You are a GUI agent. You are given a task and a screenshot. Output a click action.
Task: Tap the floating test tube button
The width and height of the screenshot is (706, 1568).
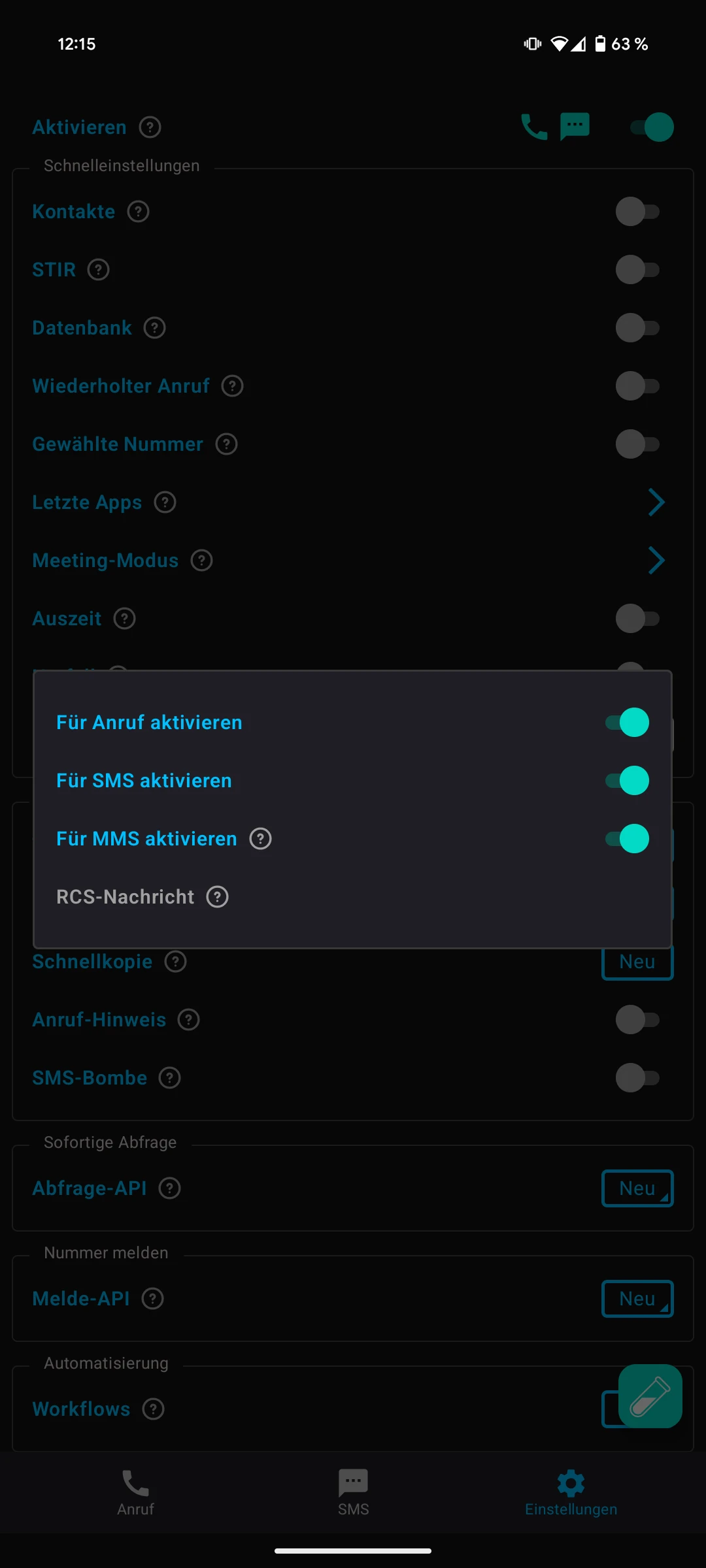coord(650,1396)
